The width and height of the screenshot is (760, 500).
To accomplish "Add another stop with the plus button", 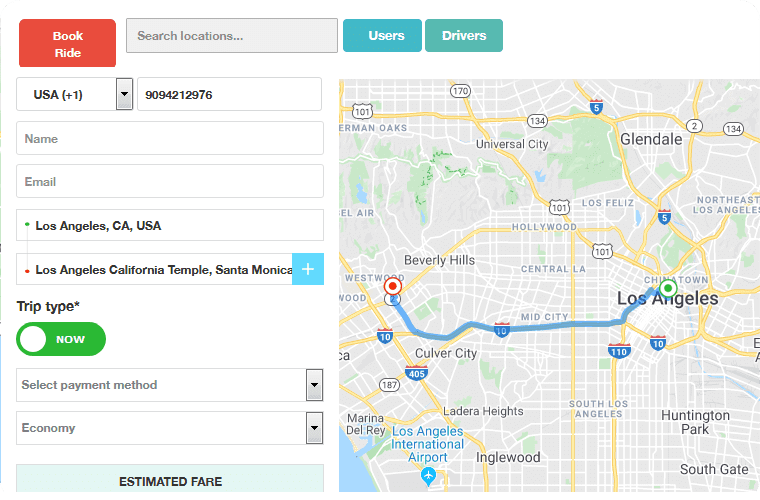I will pos(308,269).
